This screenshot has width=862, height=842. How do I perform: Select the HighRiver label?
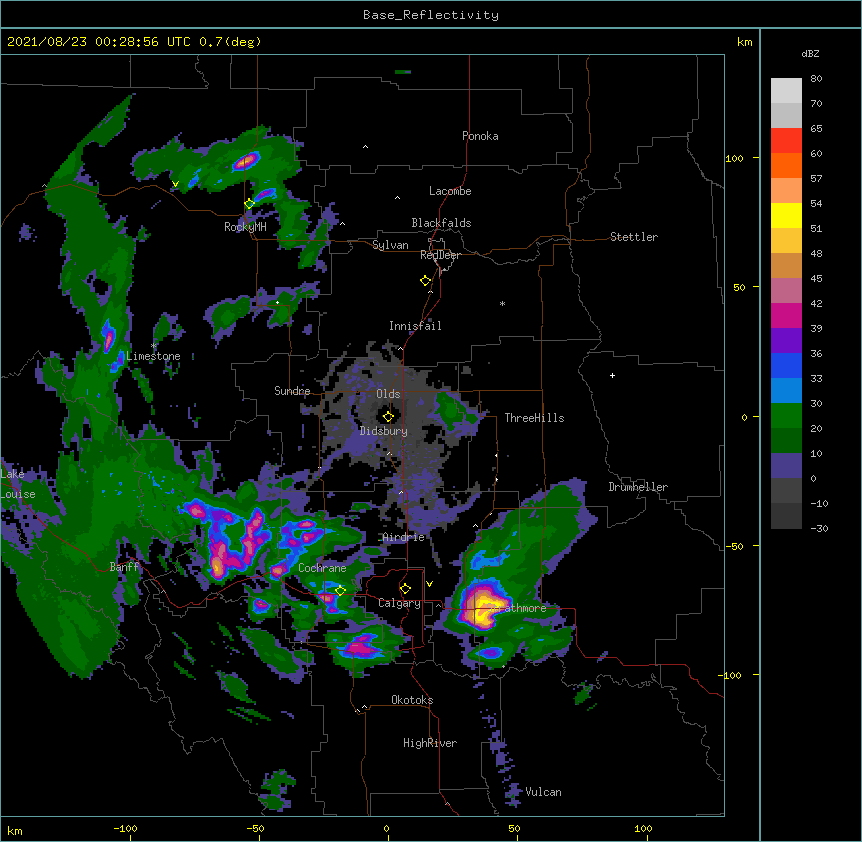pyautogui.click(x=430, y=743)
